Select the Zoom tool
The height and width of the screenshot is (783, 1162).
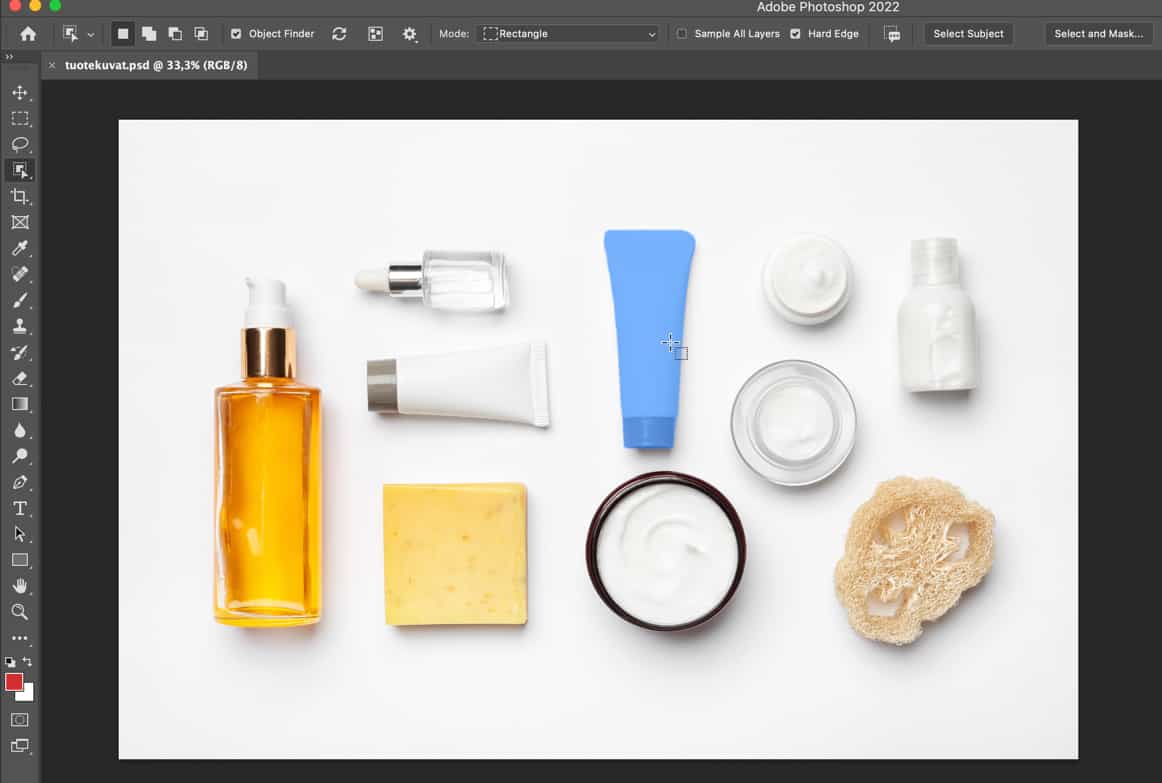[20, 612]
